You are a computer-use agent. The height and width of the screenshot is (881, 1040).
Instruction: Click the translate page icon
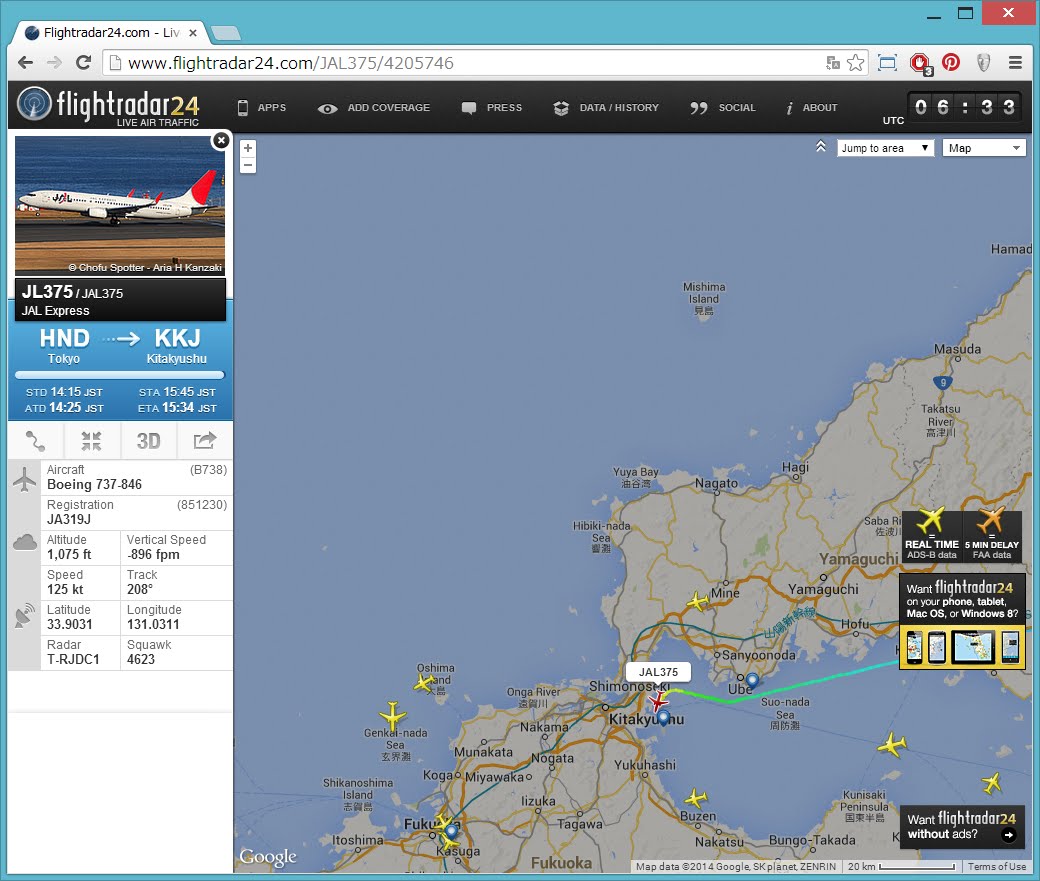(833, 63)
